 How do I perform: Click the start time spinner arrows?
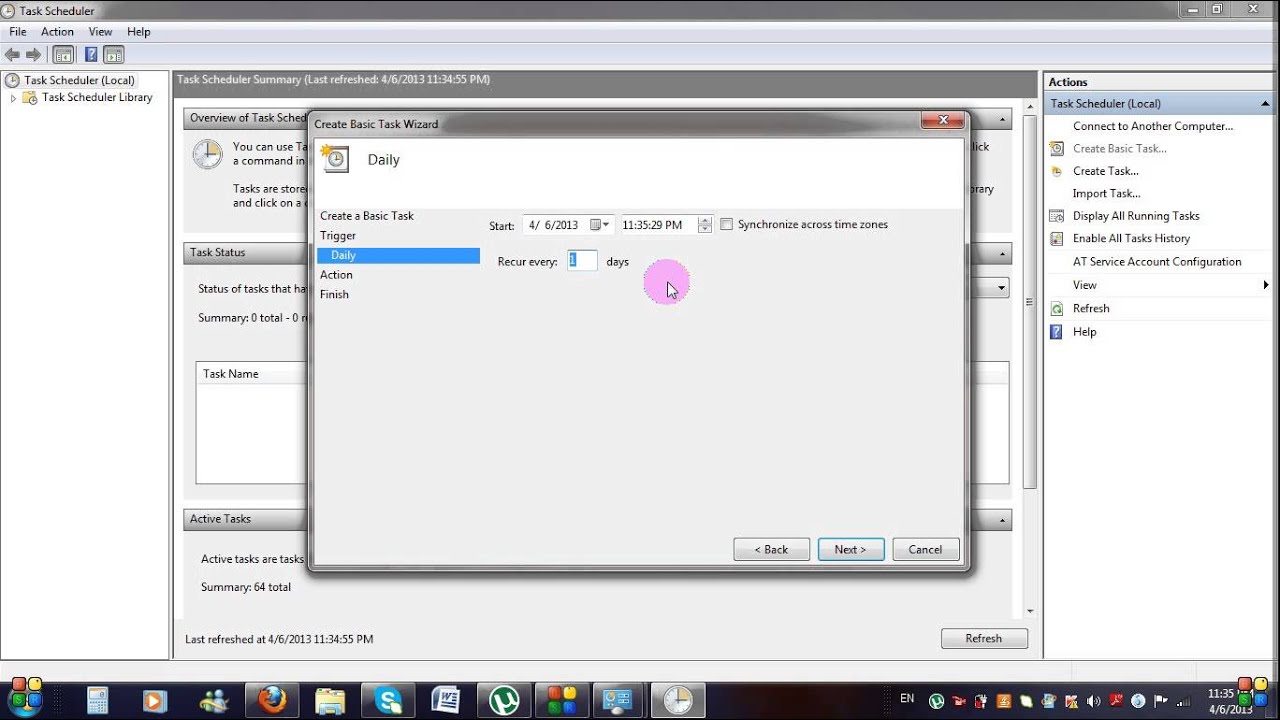pos(705,225)
